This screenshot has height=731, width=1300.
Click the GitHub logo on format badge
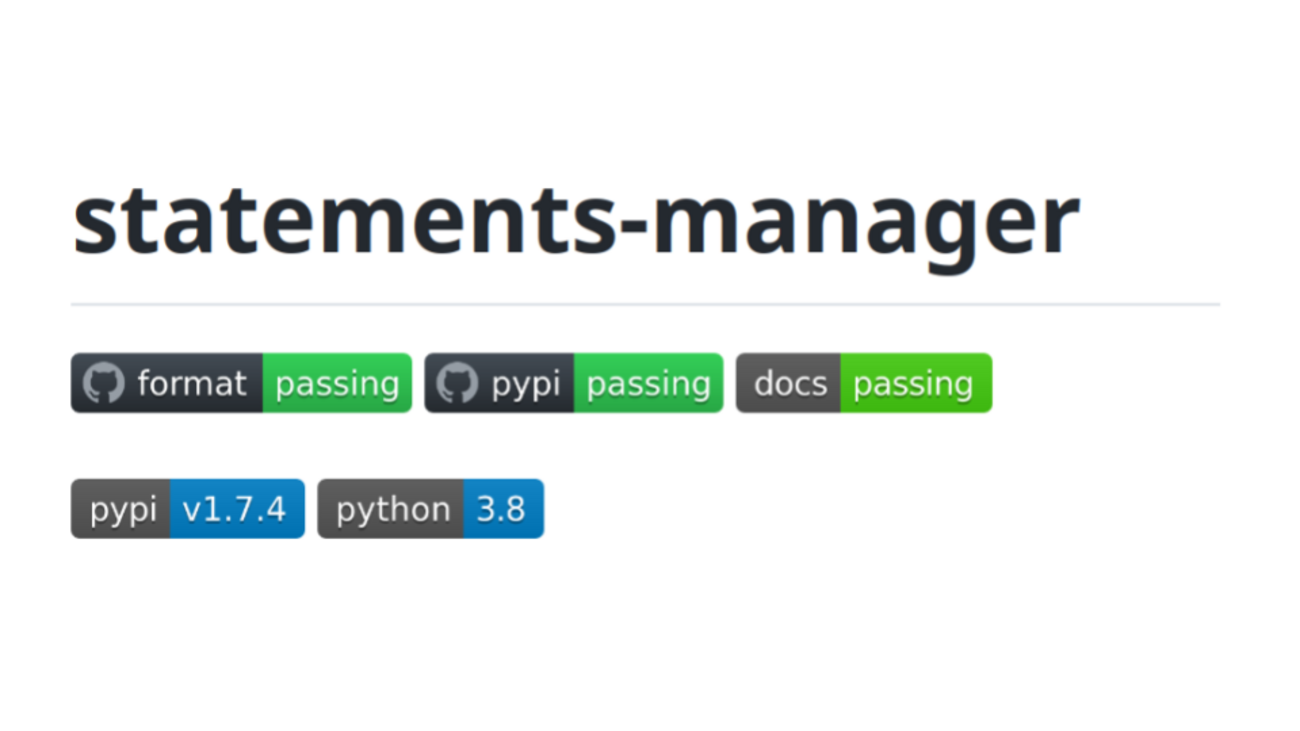(103, 383)
